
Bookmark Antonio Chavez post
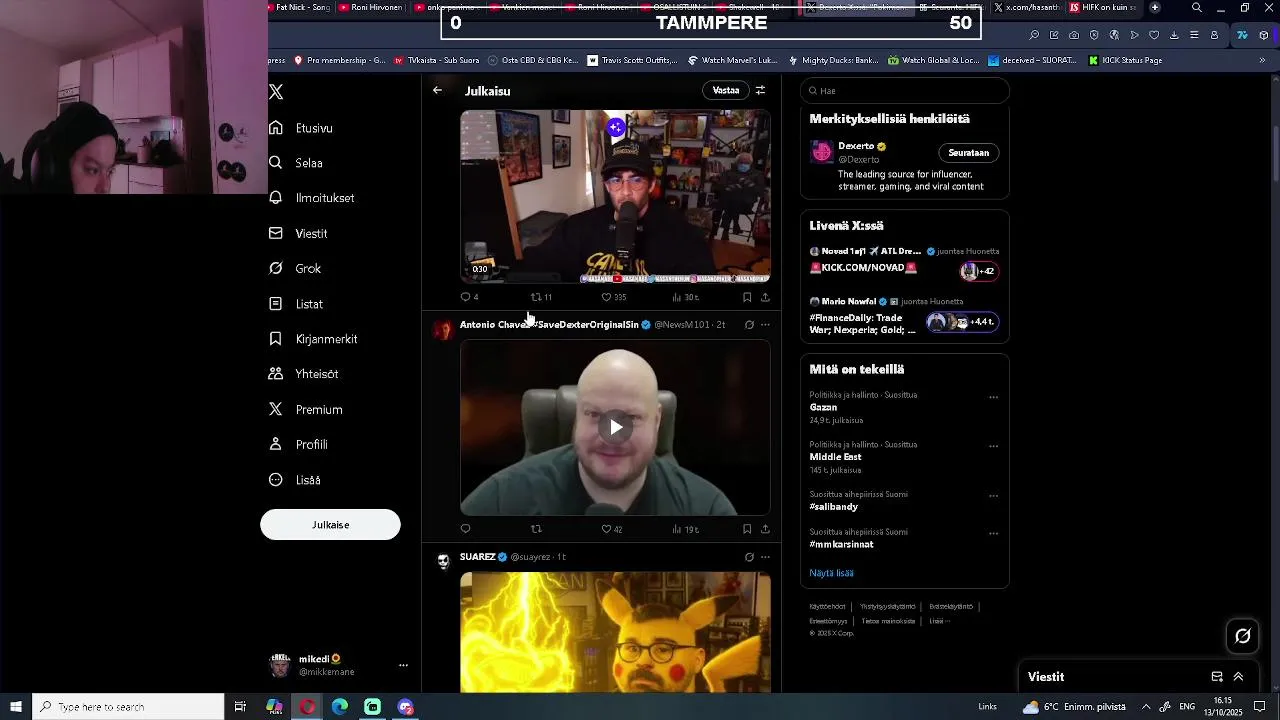pos(747,529)
